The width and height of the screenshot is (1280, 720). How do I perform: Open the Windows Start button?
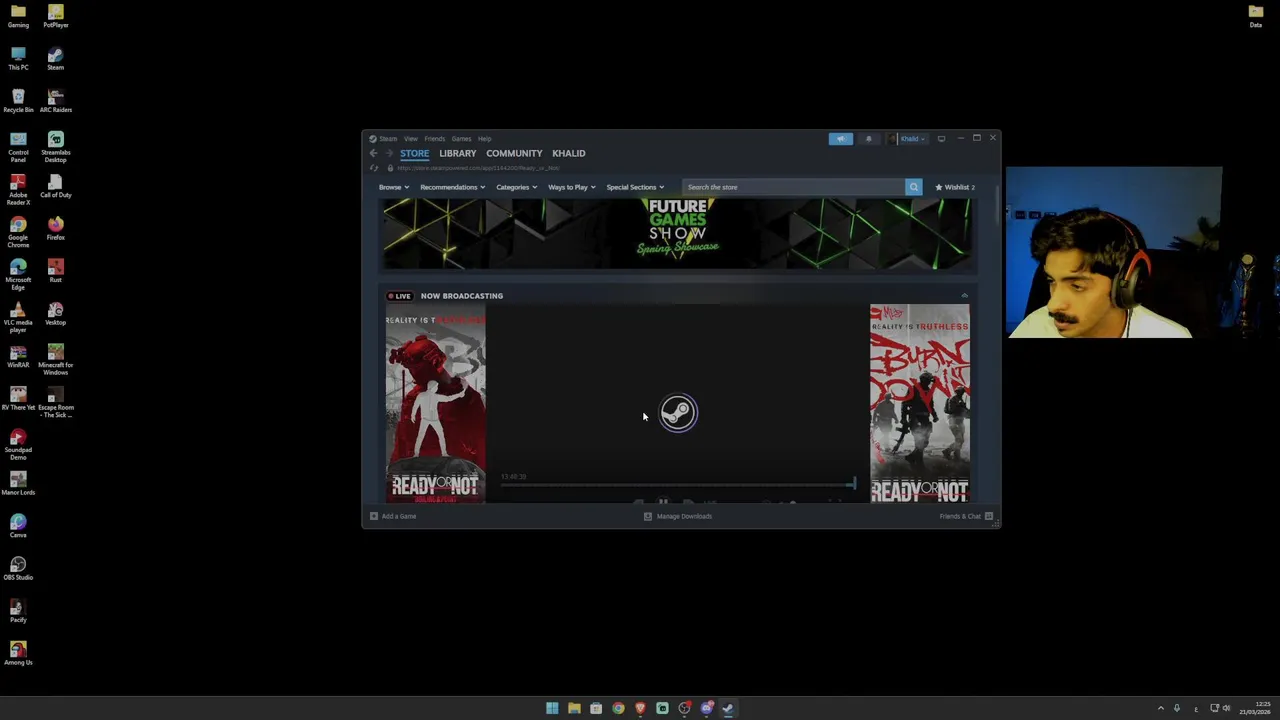pyautogui.click(x=552, y=708)
